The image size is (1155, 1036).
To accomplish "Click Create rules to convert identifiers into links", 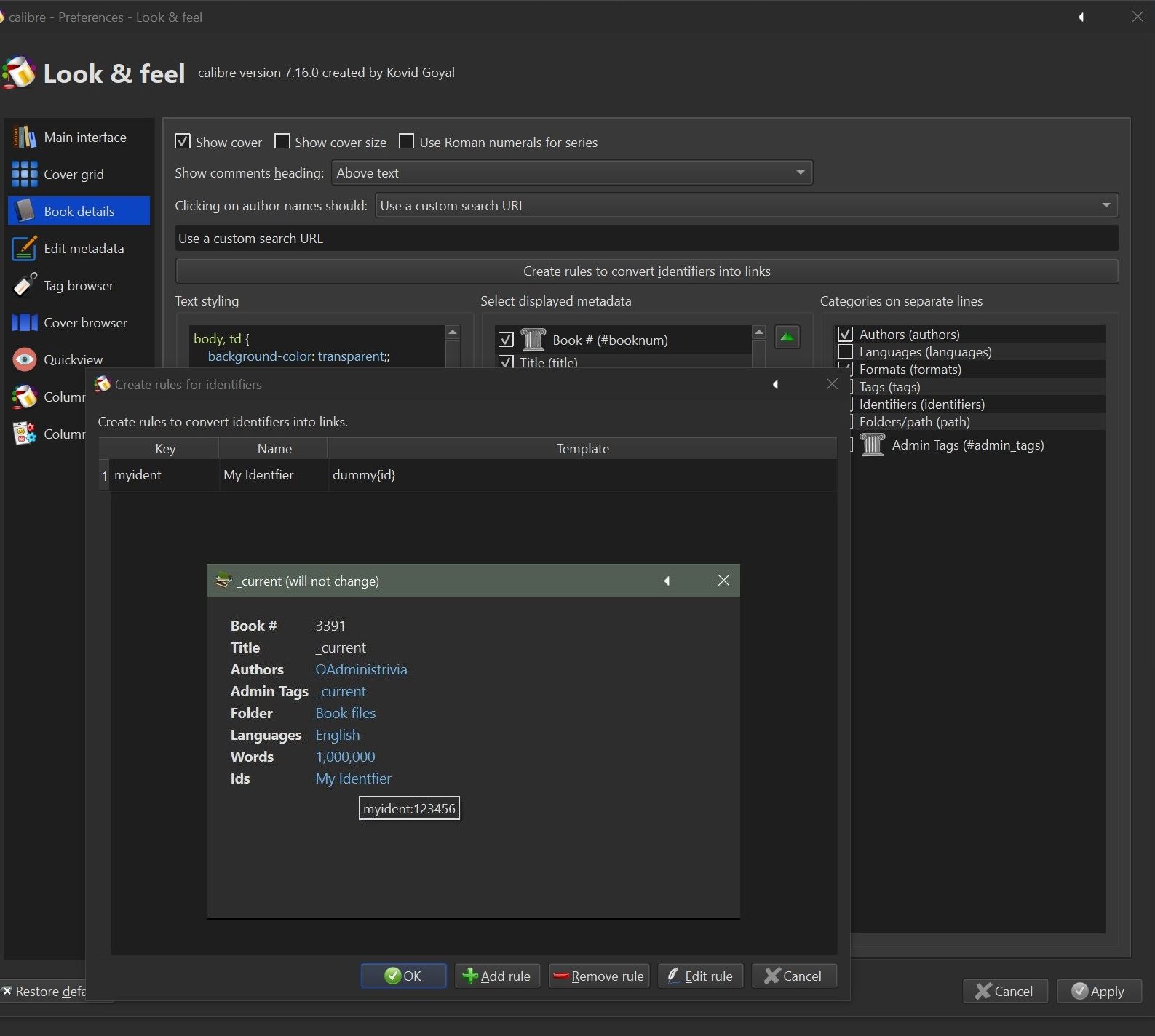I will 647,271.
